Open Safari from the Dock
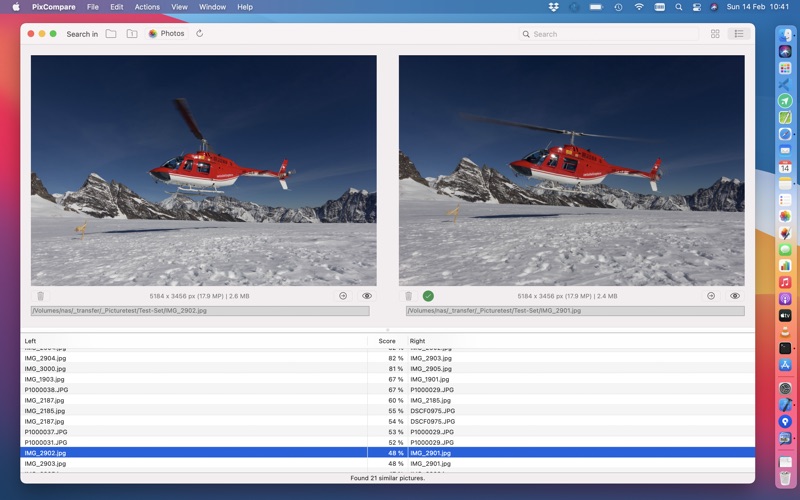This screenshot has height=500, width=800. (x=785, y=134)
